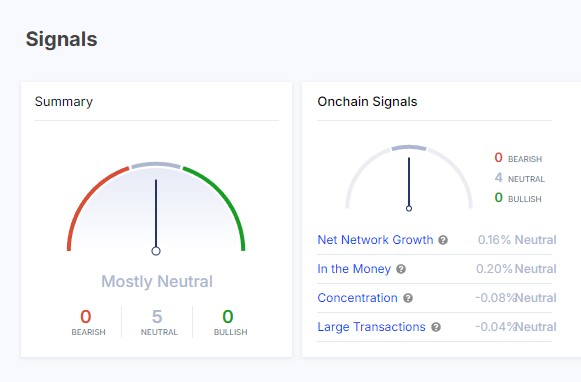The image size is (581, 382).
Task: Click help icon next to Large Transactions
Action: pos(436,327)
